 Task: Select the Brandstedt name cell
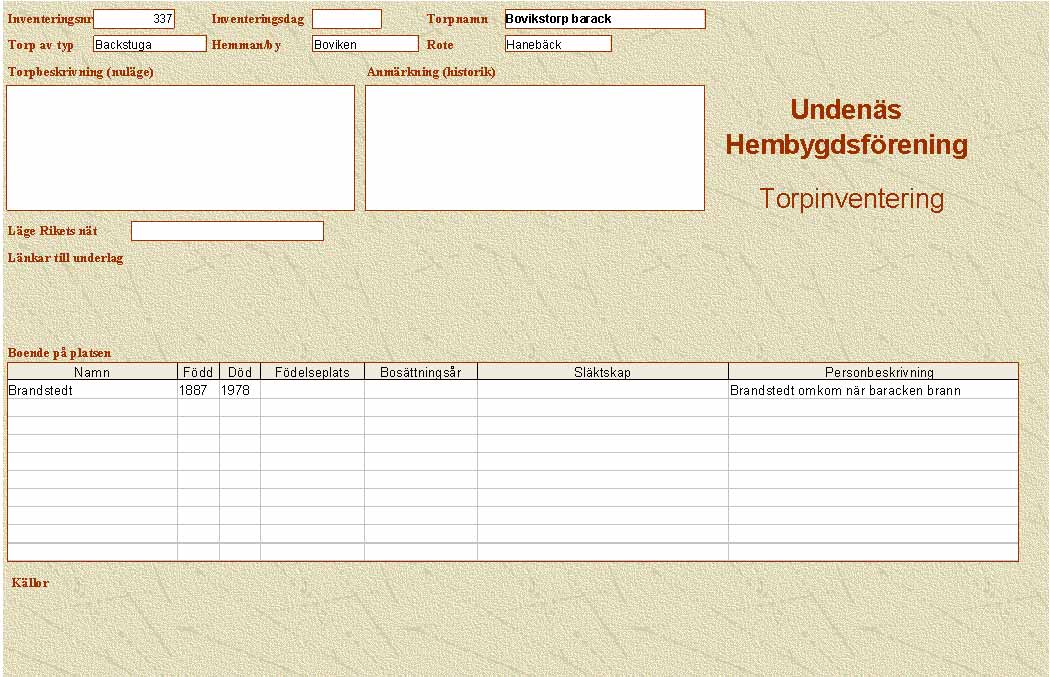(92, 390)
